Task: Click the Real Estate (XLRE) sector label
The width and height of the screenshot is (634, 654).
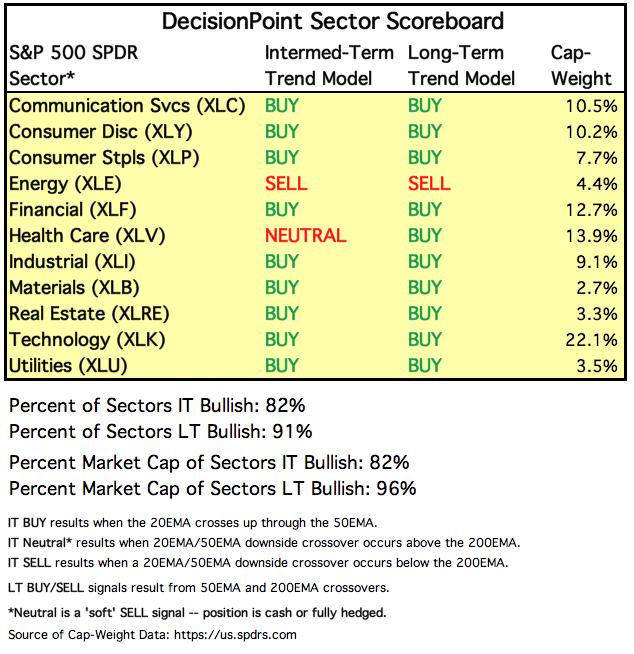Action: click(x=89, y=314)
